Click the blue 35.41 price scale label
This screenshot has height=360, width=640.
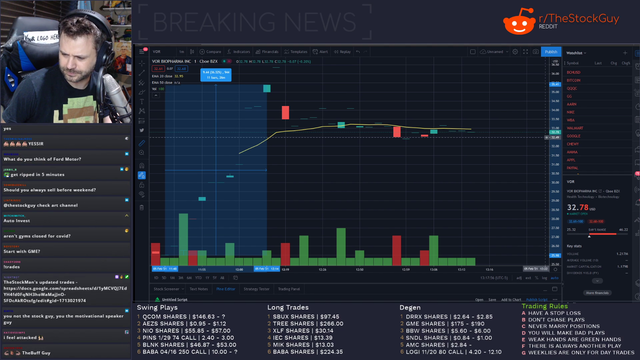tap(555, 84)
